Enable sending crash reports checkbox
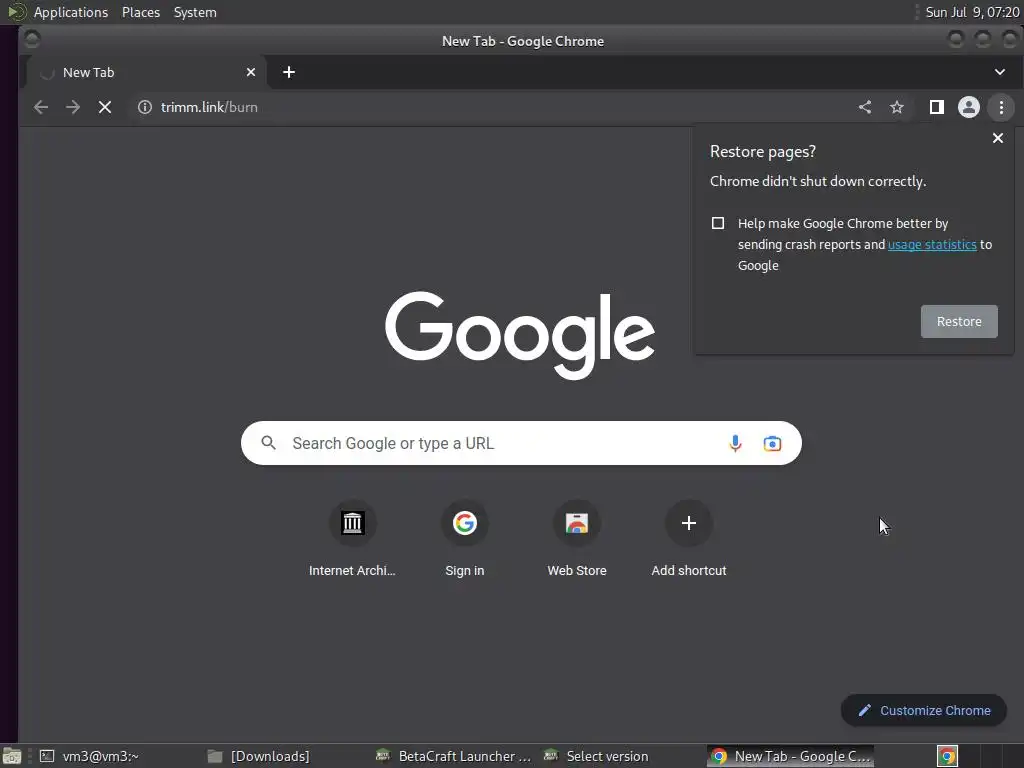1024x768 pixels. 718,223
